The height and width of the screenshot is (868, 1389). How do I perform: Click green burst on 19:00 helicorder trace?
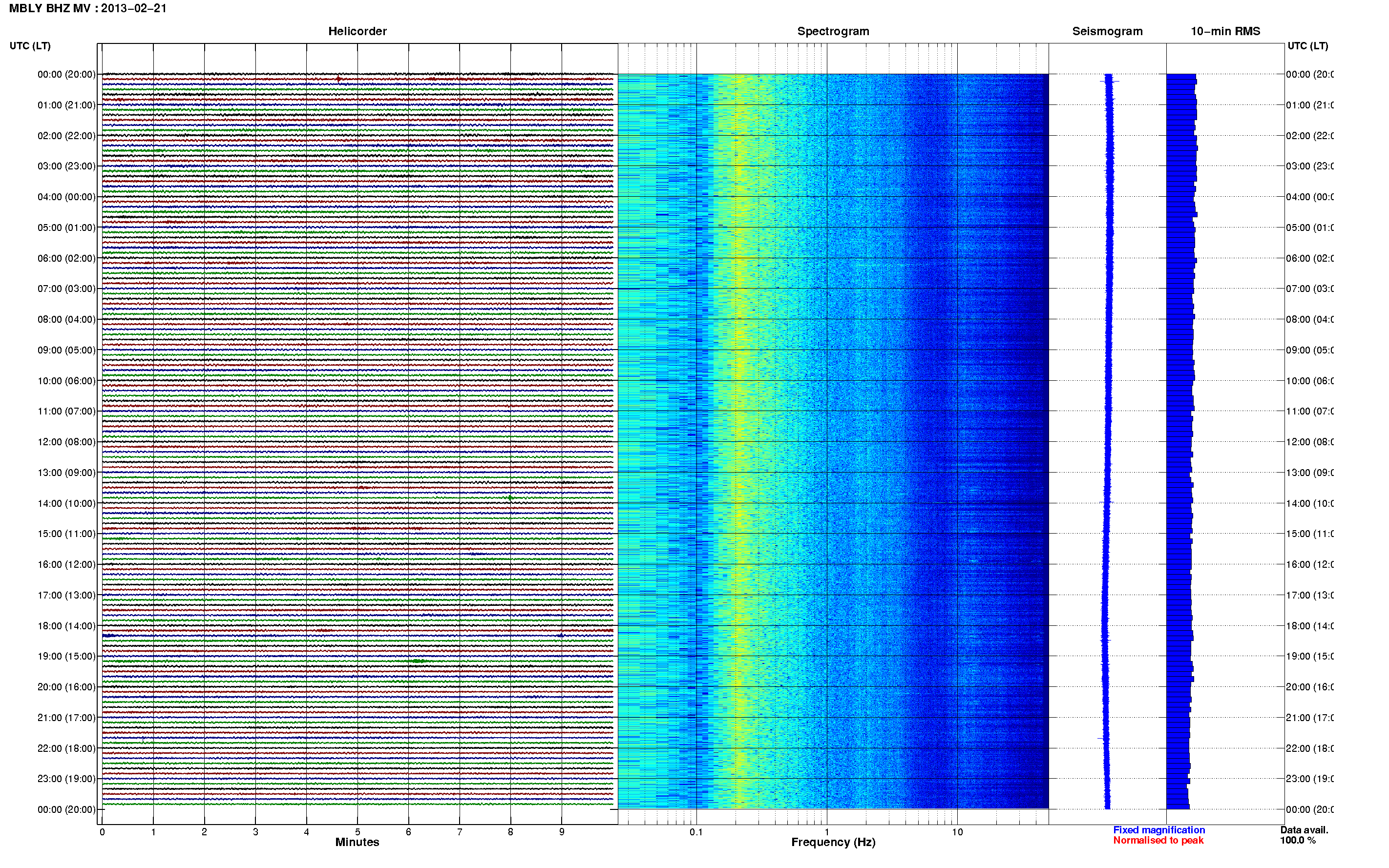point(419,661)
